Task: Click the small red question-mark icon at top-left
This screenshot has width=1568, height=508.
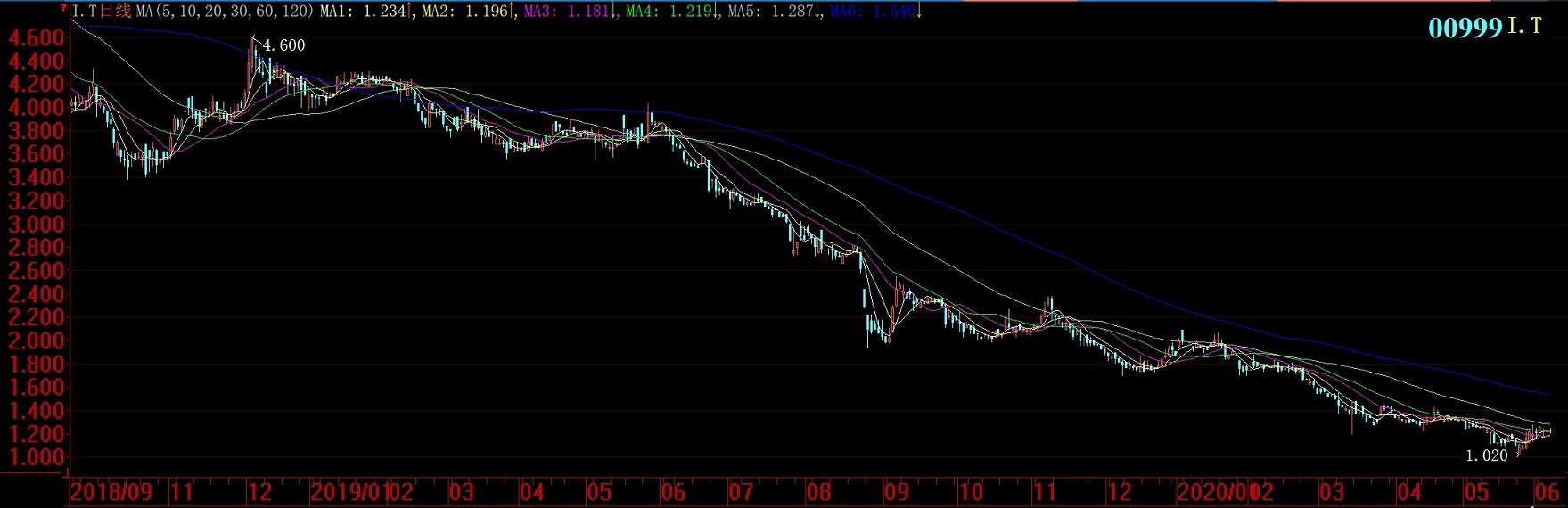Action: point(63,7)
